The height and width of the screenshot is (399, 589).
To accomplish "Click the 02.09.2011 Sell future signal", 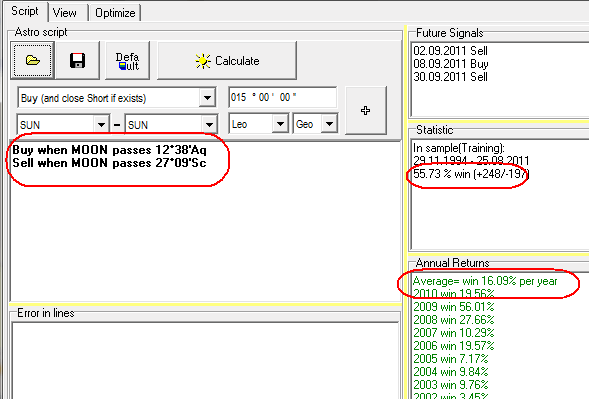I will click(x=450, y=51).
